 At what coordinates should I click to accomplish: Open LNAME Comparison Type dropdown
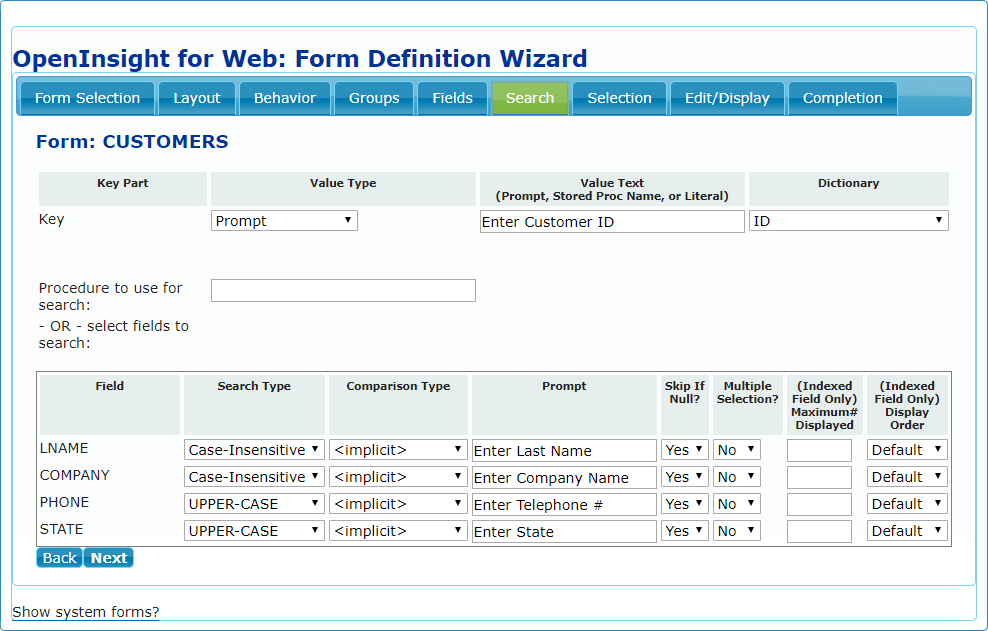tap(398, 450)
